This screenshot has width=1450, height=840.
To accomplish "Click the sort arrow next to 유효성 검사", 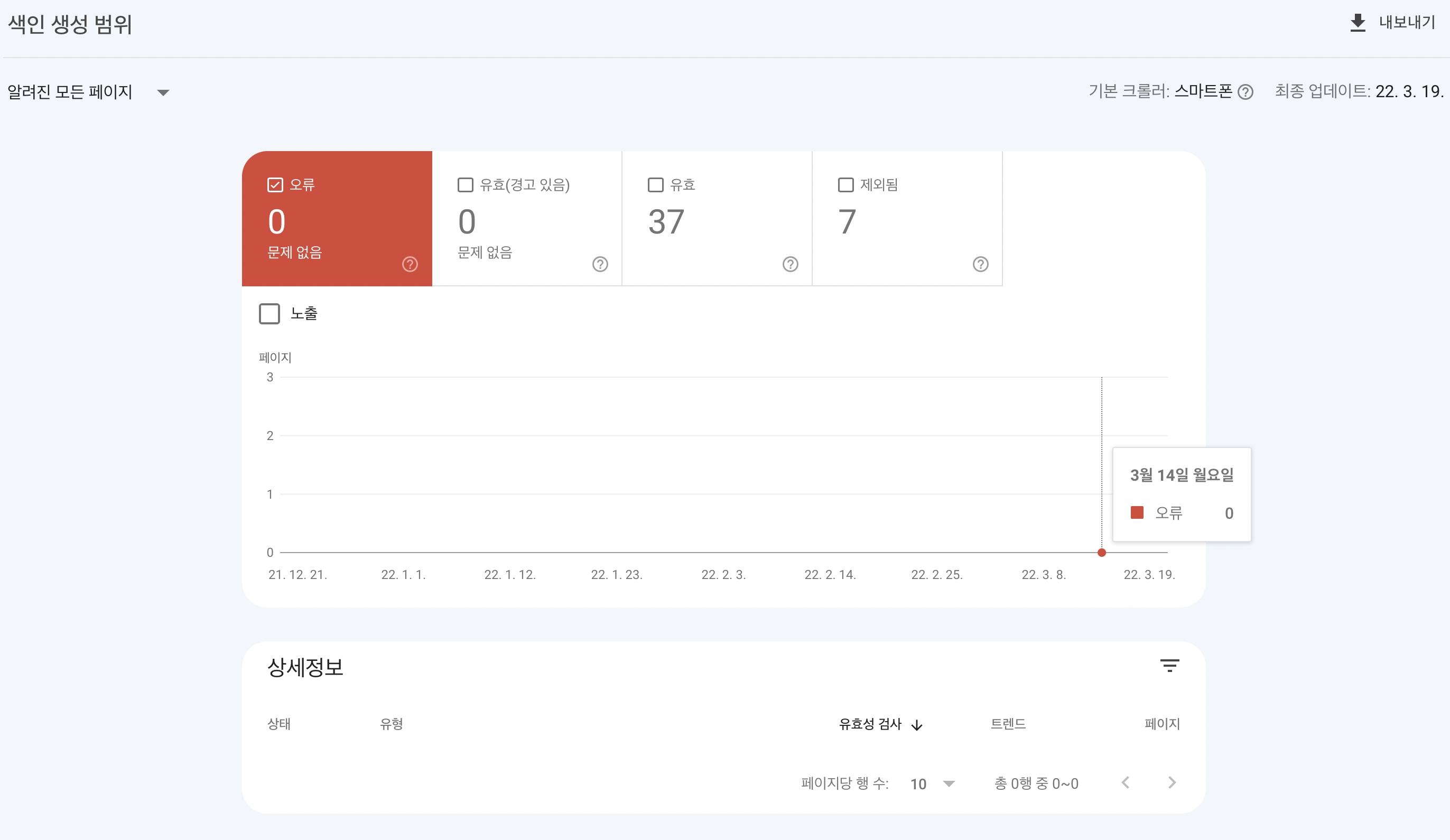I will pos(917,725).
